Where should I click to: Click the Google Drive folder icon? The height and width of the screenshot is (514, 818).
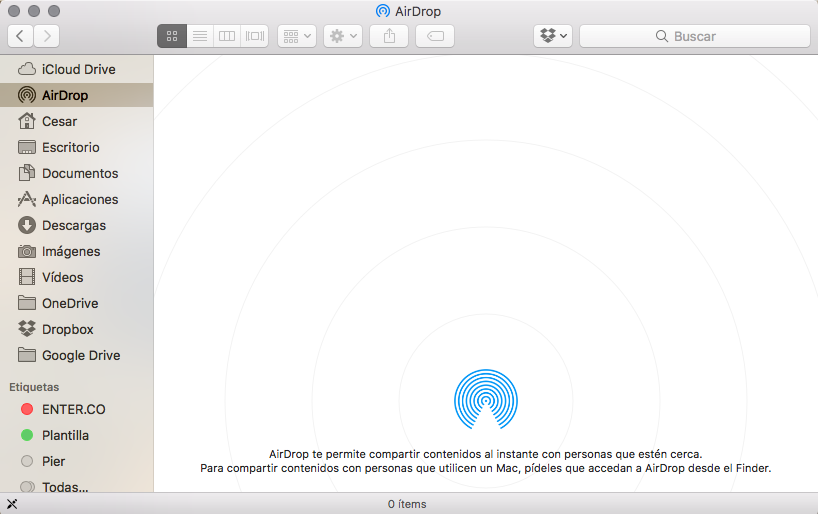pyautogui.click(x=27, y=355)
